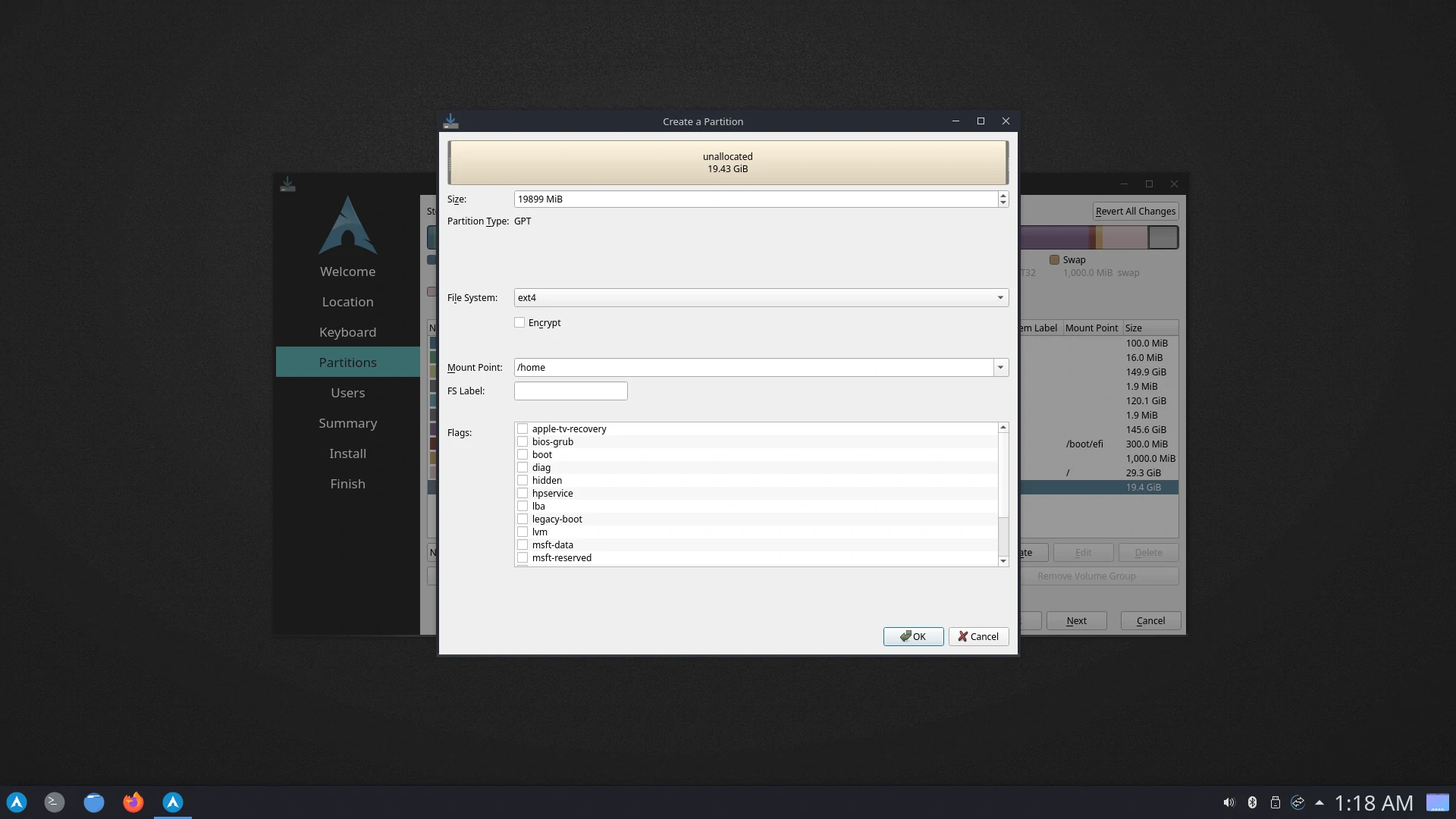Click the installer icon in the taskbar

tap(173, 802)
